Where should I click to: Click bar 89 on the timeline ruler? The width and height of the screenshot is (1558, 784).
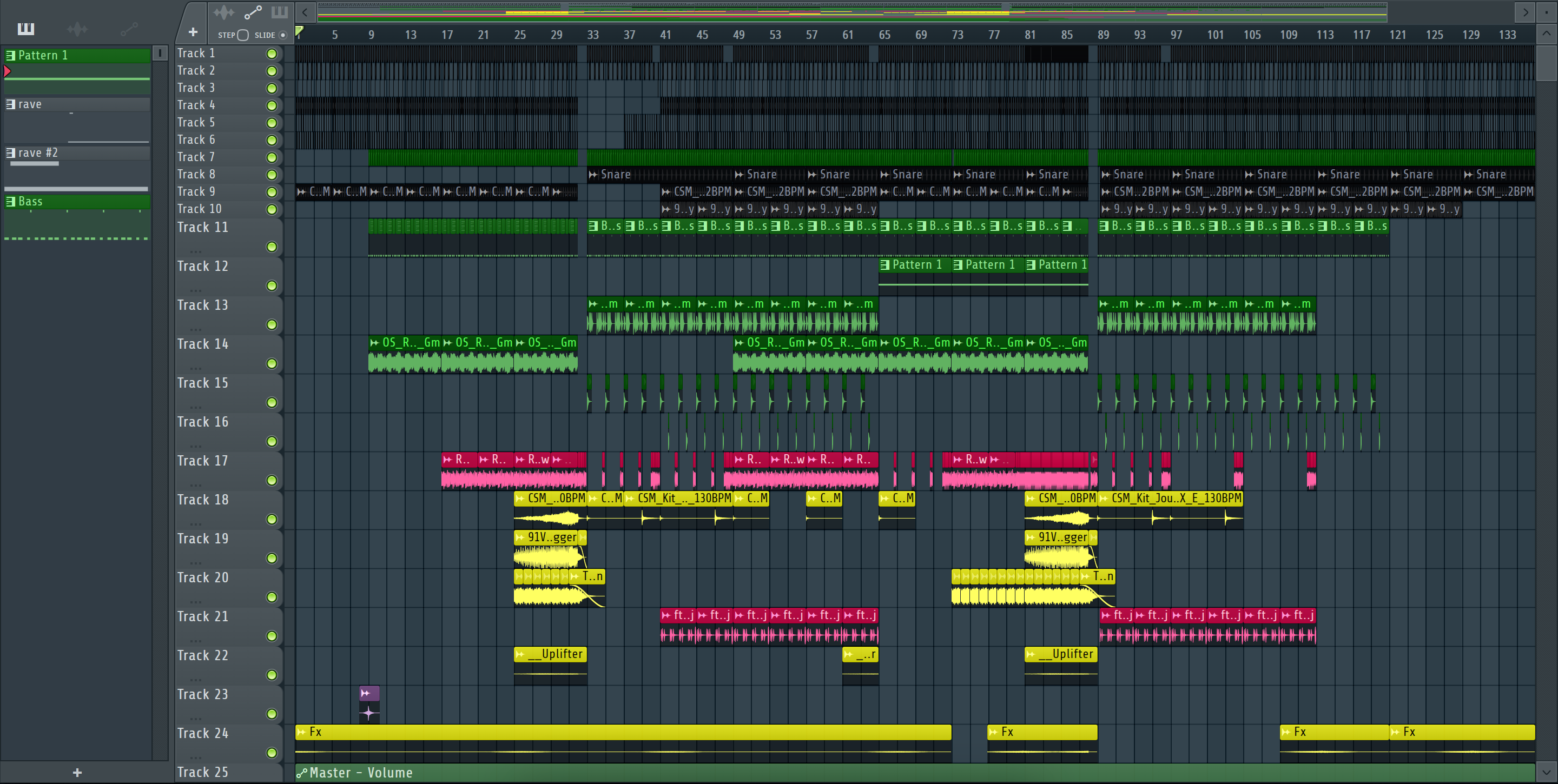pos(1103,35)
